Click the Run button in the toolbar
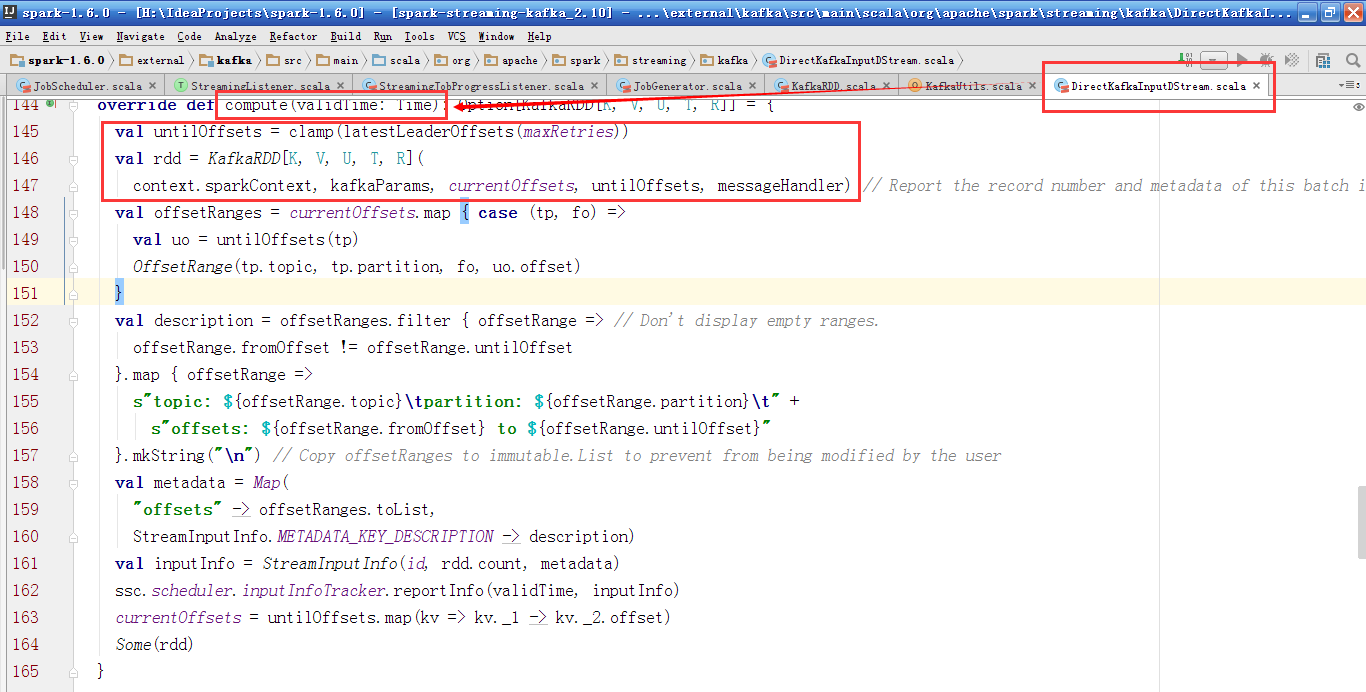Image resolution: width=1366 pixels, height=692 pixels. [1242, 60]
